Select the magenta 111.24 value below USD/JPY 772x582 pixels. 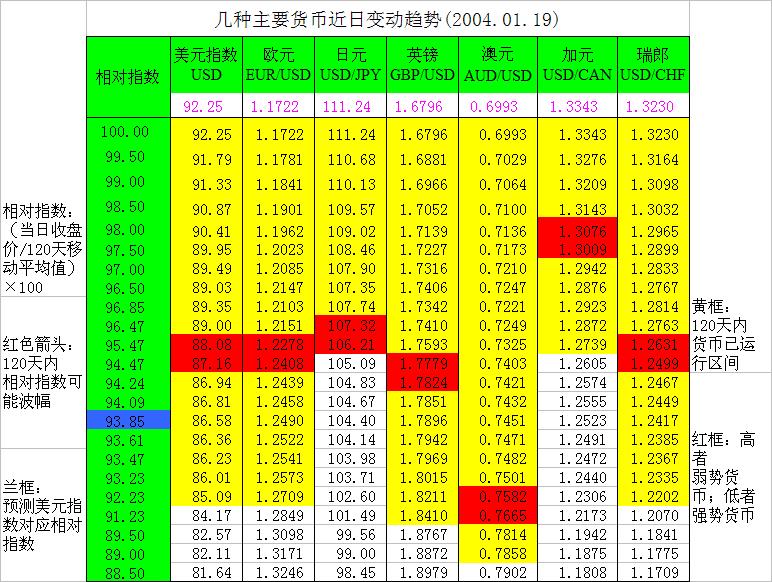(350, 106)
